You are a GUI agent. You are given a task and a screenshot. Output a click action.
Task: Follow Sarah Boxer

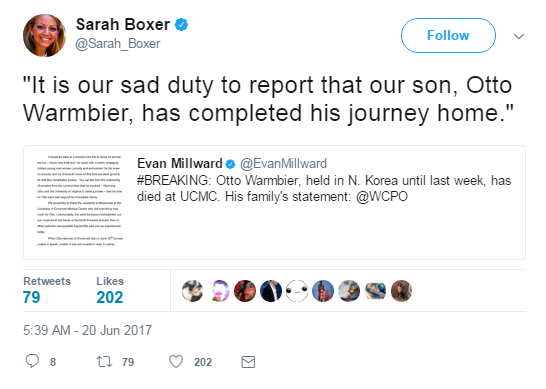click(448, 36)
